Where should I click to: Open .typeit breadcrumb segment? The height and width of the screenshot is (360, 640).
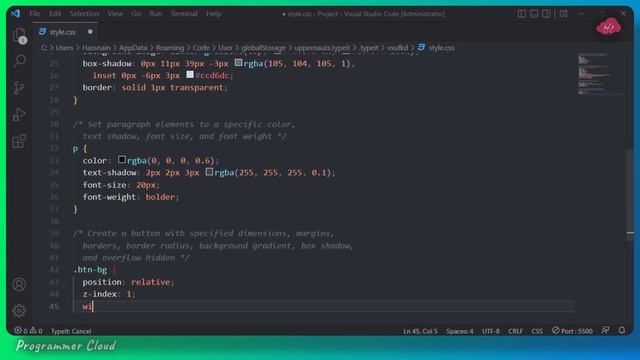tap(369, 48)
